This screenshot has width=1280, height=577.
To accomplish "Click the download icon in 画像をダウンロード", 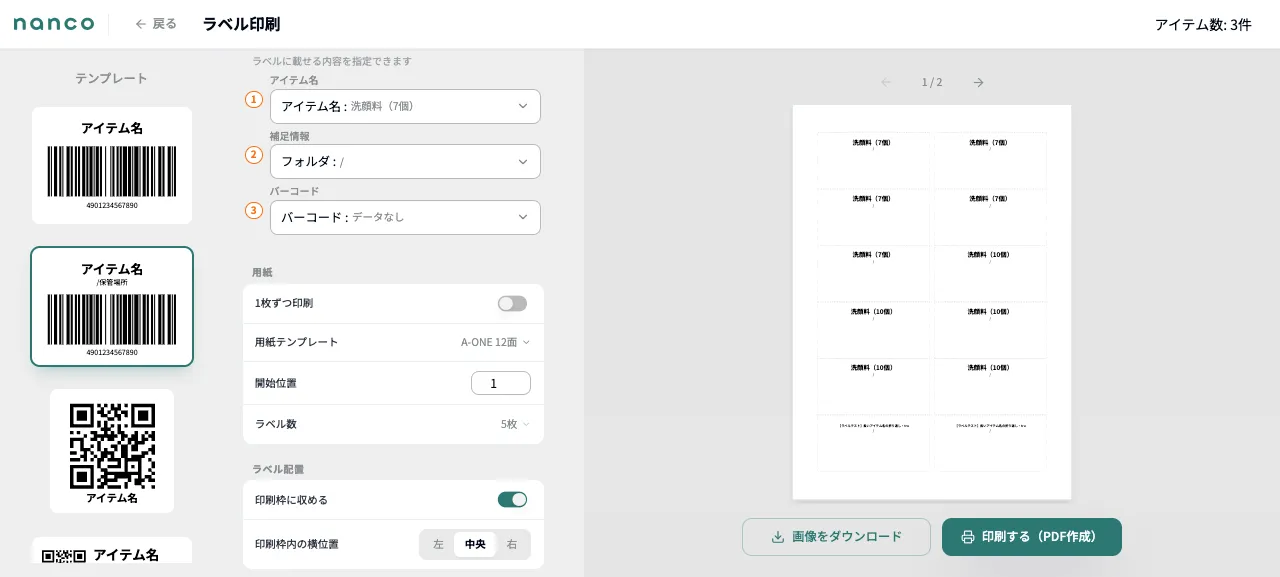I will 778,537.
